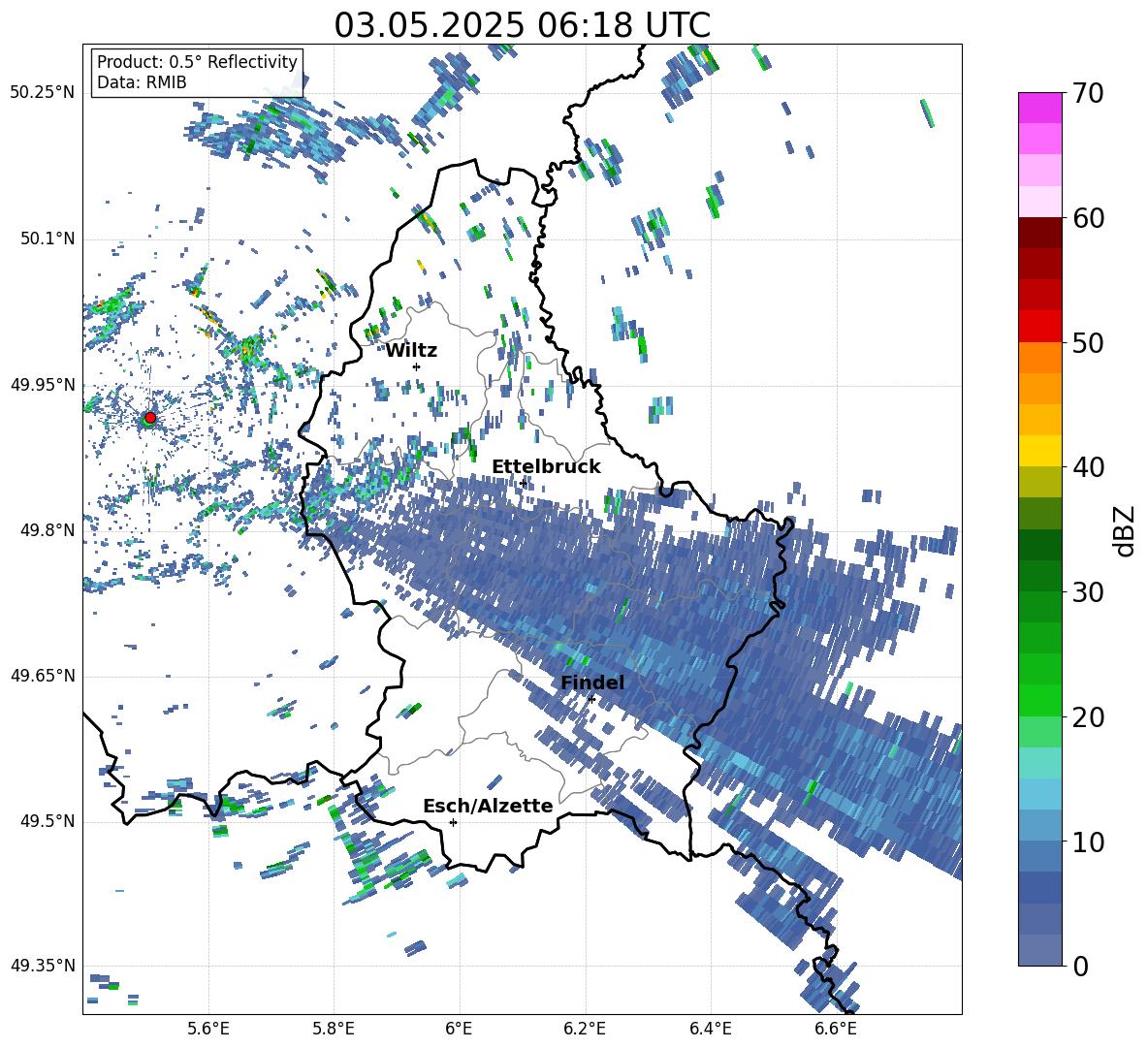
Task: Click the Ettelbruck location cross marker
Action: click(522, 484)
